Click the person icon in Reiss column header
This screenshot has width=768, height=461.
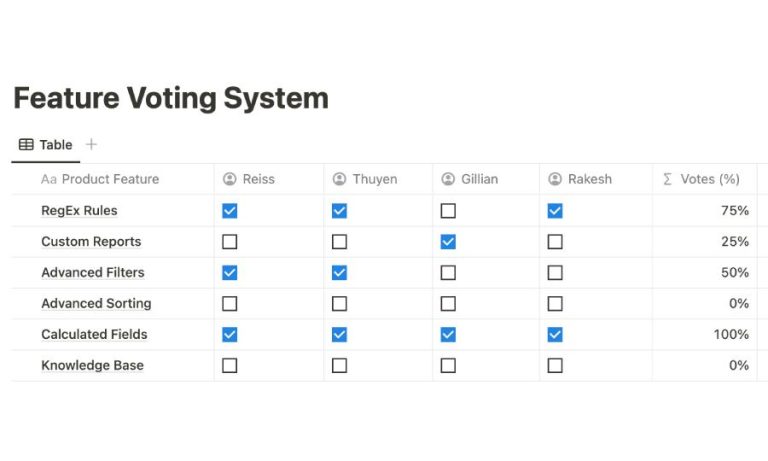[x=230, y=179]
